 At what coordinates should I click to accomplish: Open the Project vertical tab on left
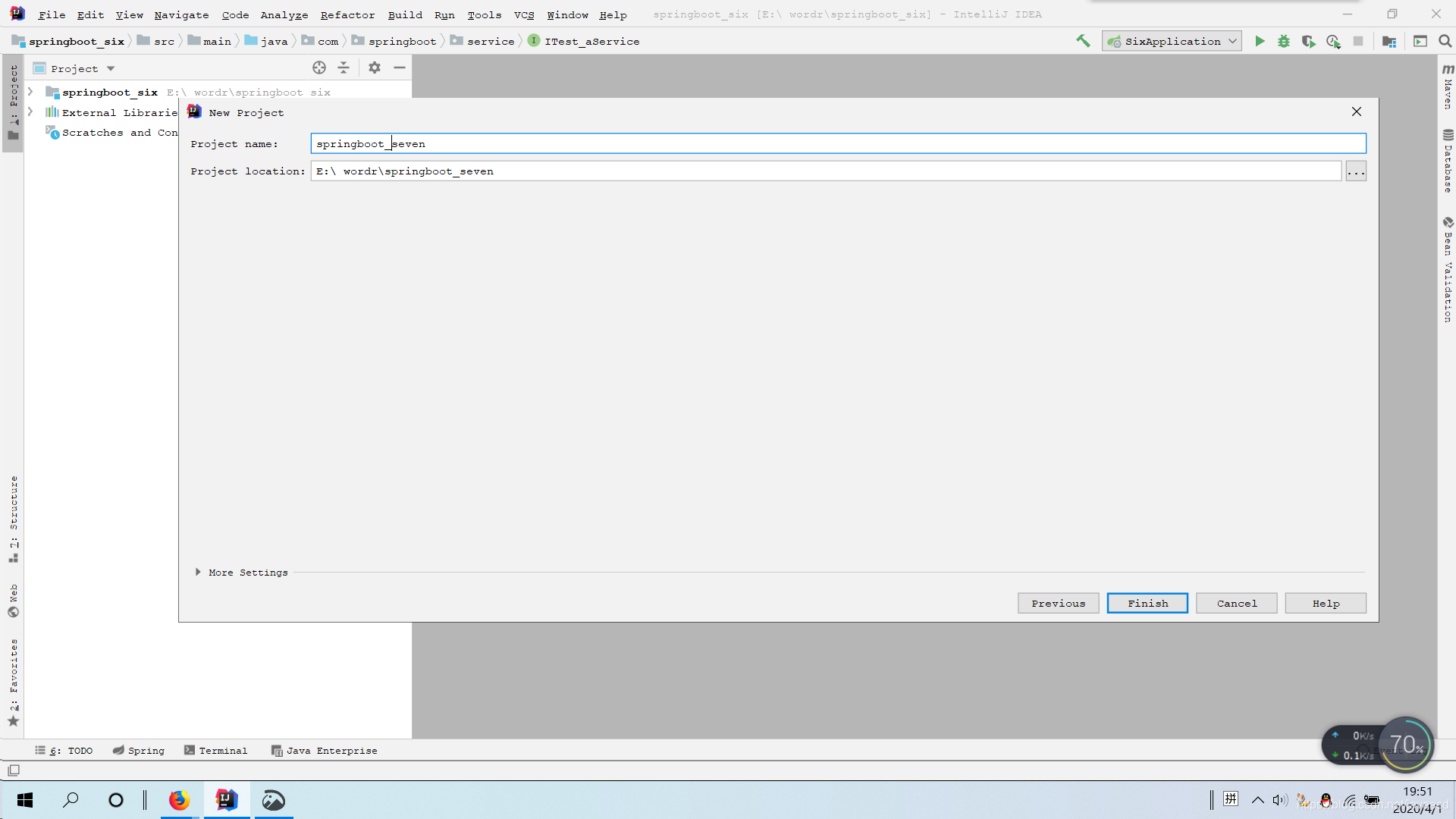point(13,102)
